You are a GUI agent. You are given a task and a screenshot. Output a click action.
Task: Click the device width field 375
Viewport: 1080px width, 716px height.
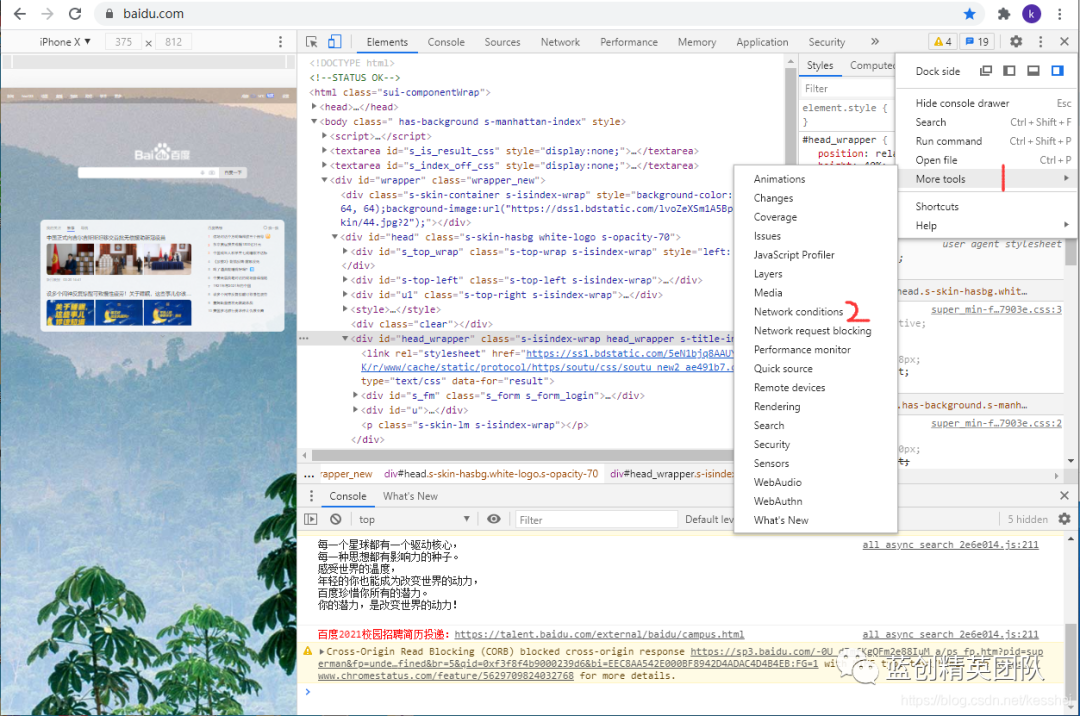pos(123,42)
